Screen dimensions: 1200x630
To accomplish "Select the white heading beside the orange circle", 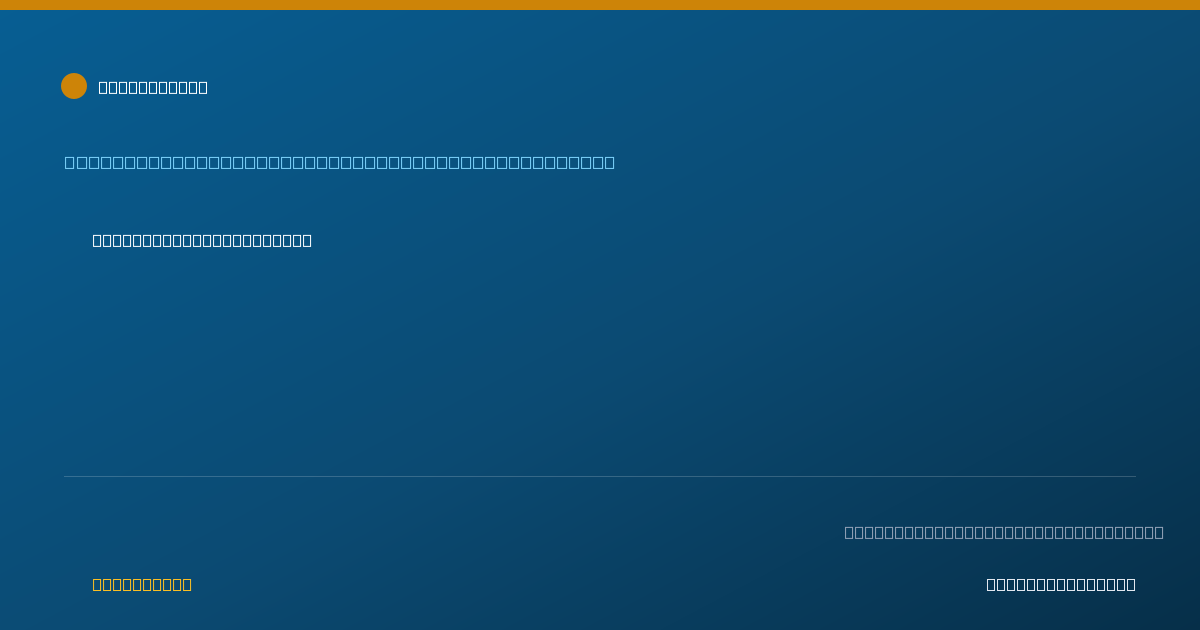I will pyautogui.click(x=153, y=87).
